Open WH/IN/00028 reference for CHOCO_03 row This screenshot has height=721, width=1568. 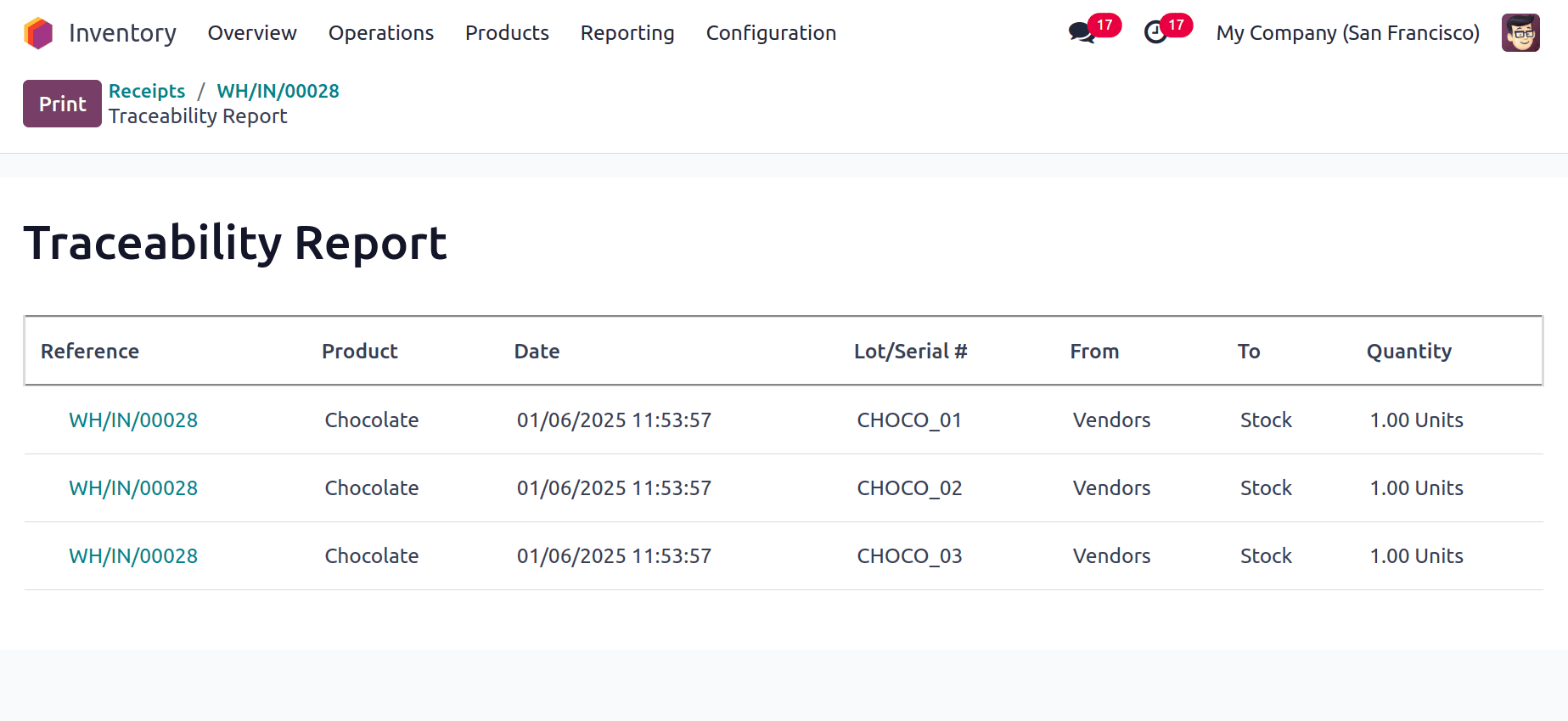click(x=133, y=556)
